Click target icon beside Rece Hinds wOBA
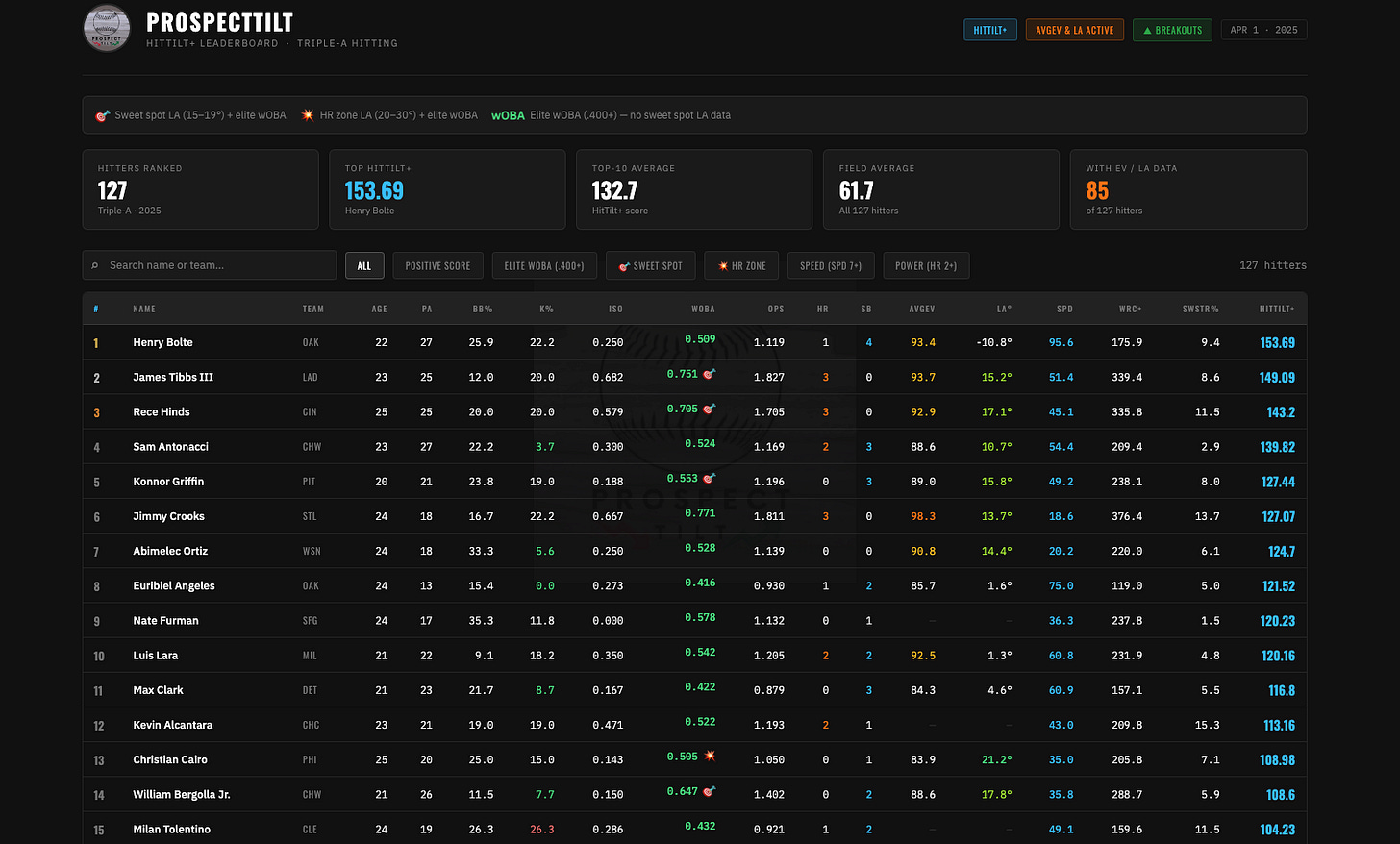The image size is (1400, 844). point(710,409)
